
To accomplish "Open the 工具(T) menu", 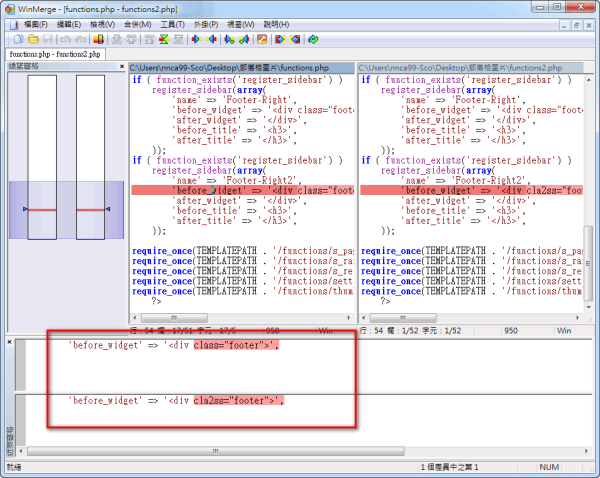I will pyautogui.click(x=172, y=23).
